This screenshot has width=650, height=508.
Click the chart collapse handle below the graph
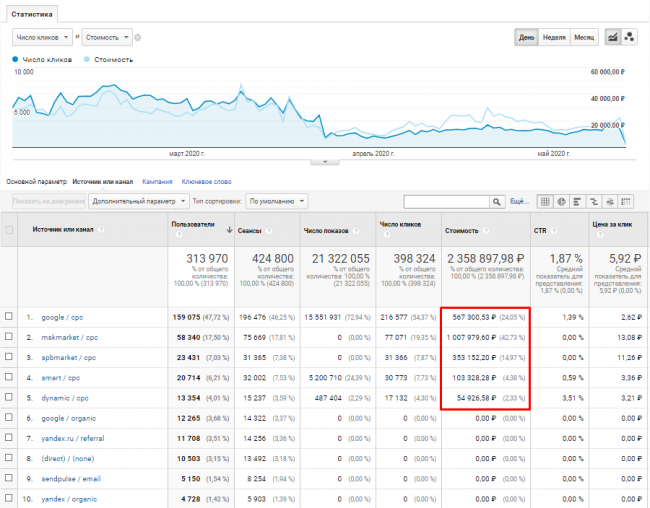point(325,160)
